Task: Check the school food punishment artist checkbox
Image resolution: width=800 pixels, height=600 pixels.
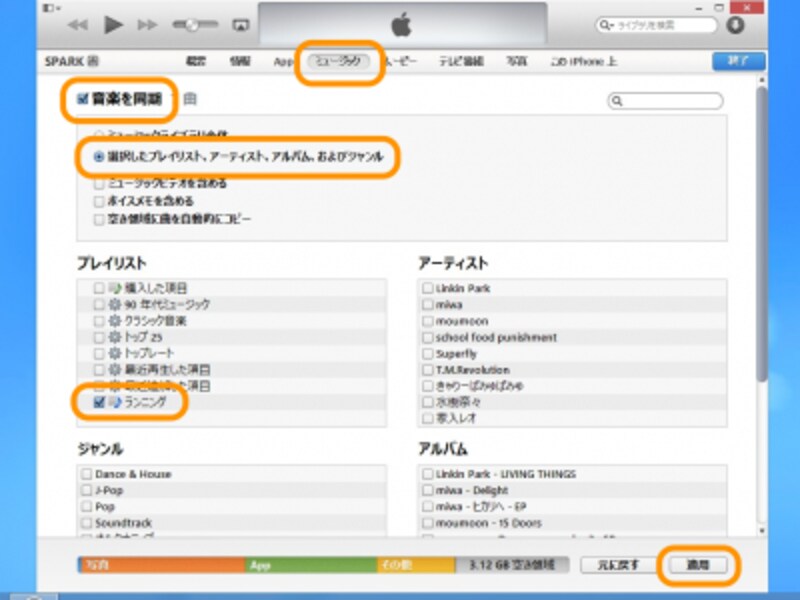Action: [x=428, y=337]
